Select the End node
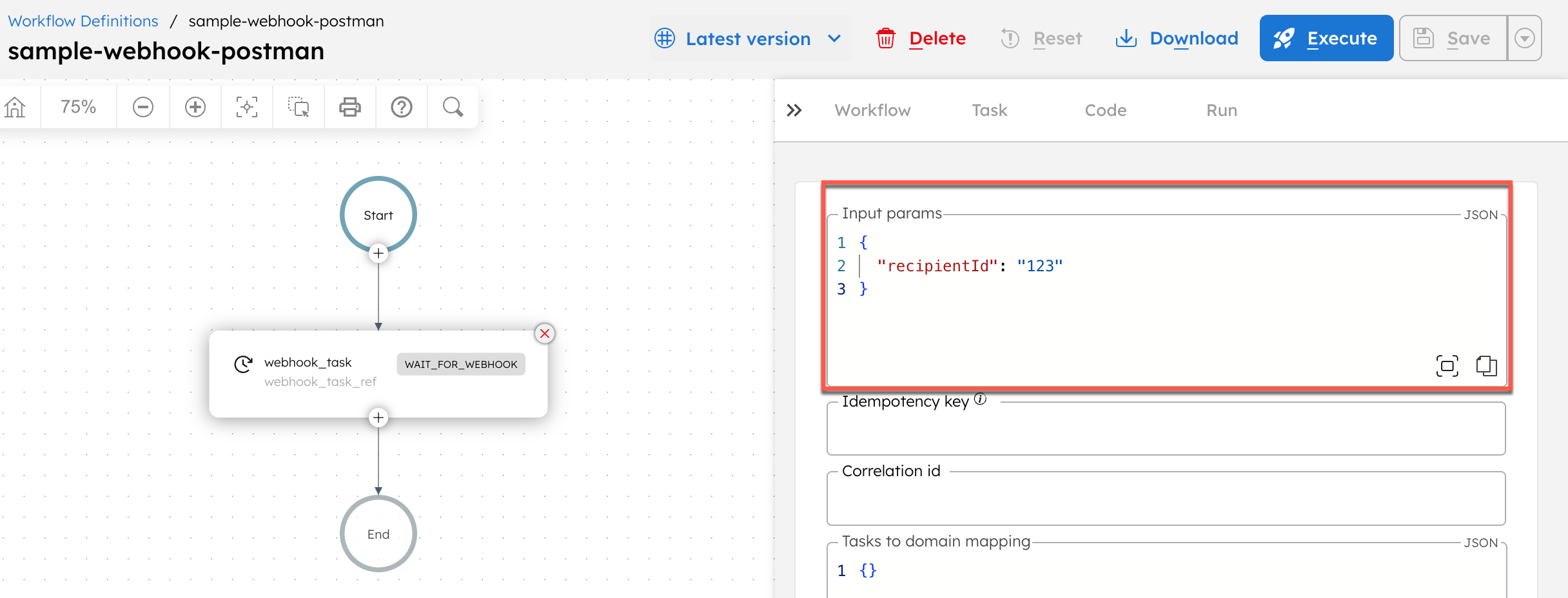Viewport: 1568px width, 598px height. [x=378, y=534]
